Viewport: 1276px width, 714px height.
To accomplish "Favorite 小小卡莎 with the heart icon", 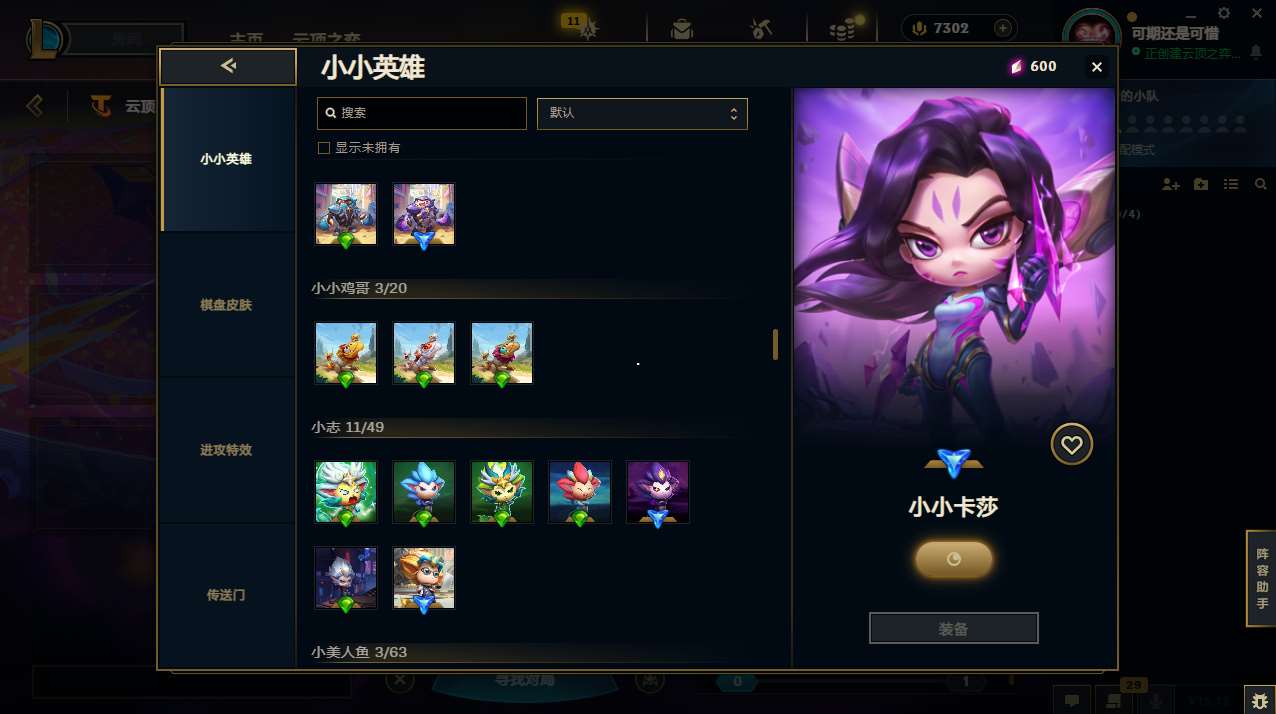I will 1071,444.
